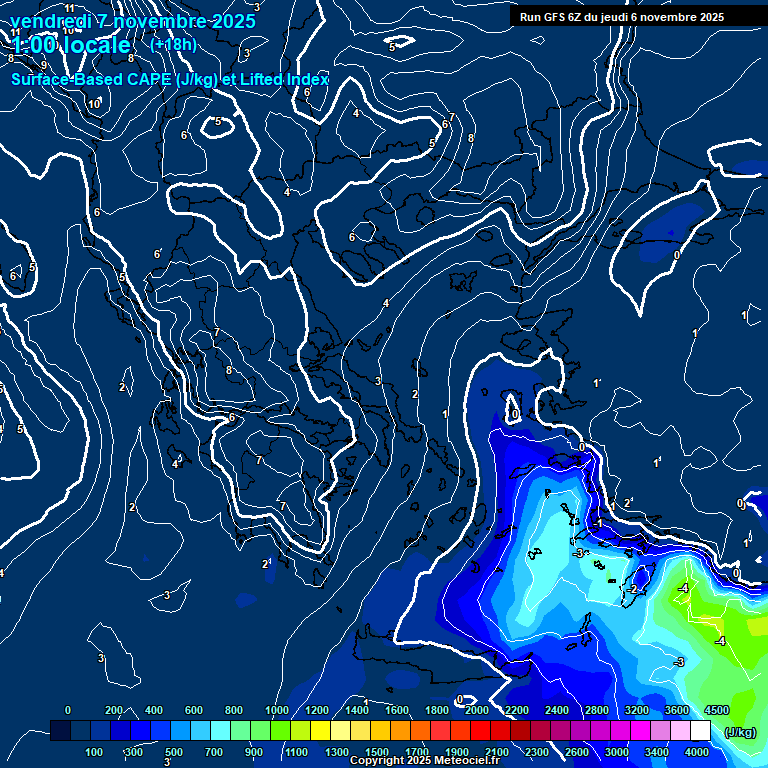Screen dimensions: 768x768
Task: Click the '3600' legend value
Action: 677,710
